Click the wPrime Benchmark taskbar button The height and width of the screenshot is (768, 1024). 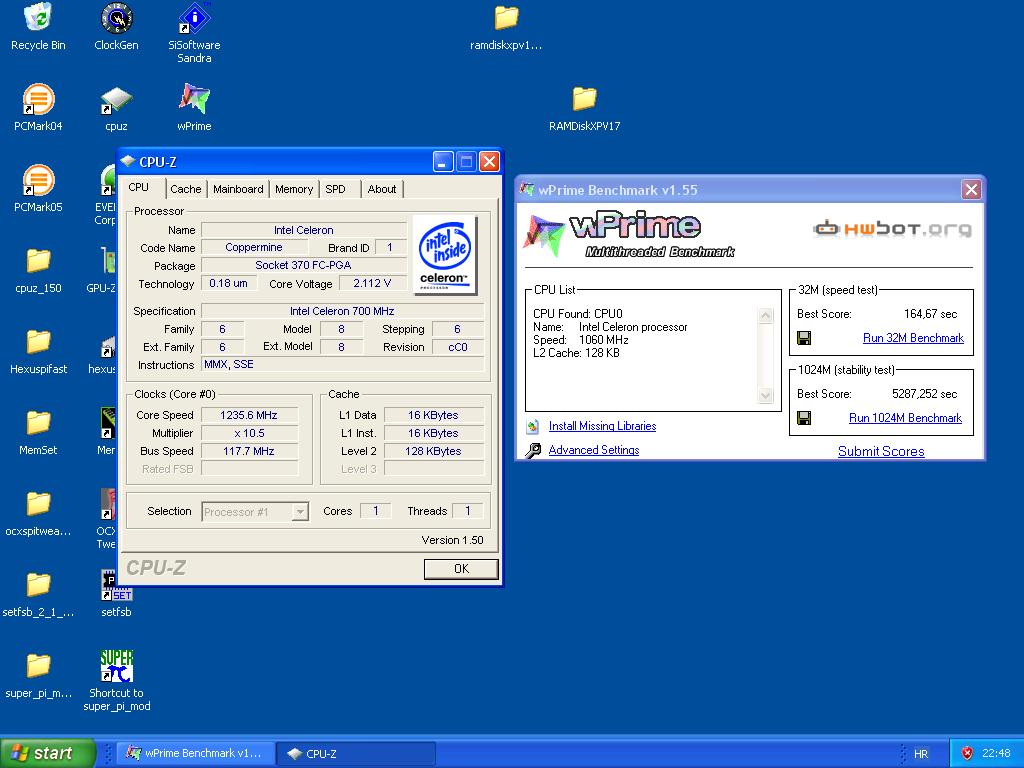coord(194,753)
